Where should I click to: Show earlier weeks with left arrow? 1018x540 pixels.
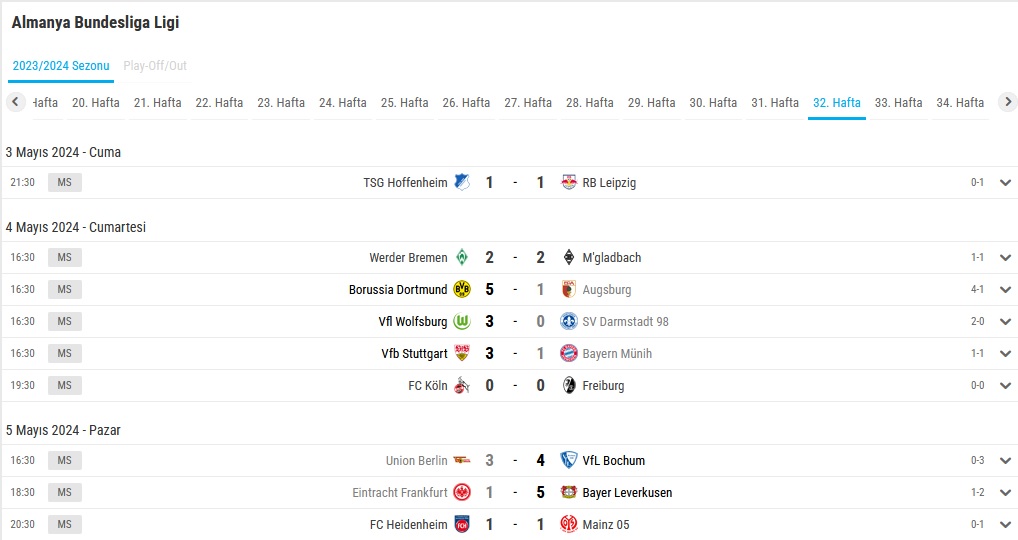point(16,102)
